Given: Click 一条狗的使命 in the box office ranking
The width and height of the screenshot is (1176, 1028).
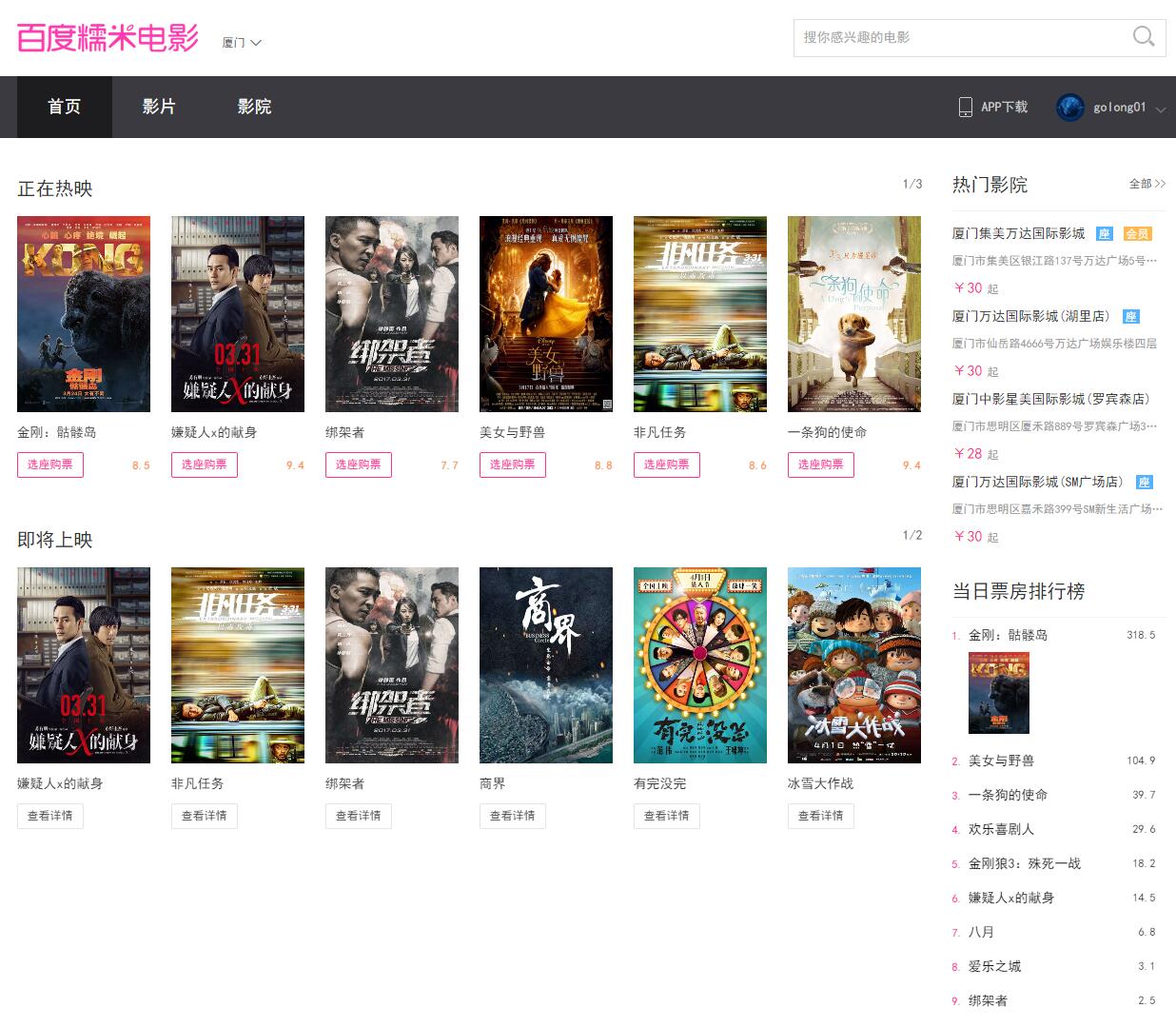Looking at the screenshot, I should (1008, 796).
